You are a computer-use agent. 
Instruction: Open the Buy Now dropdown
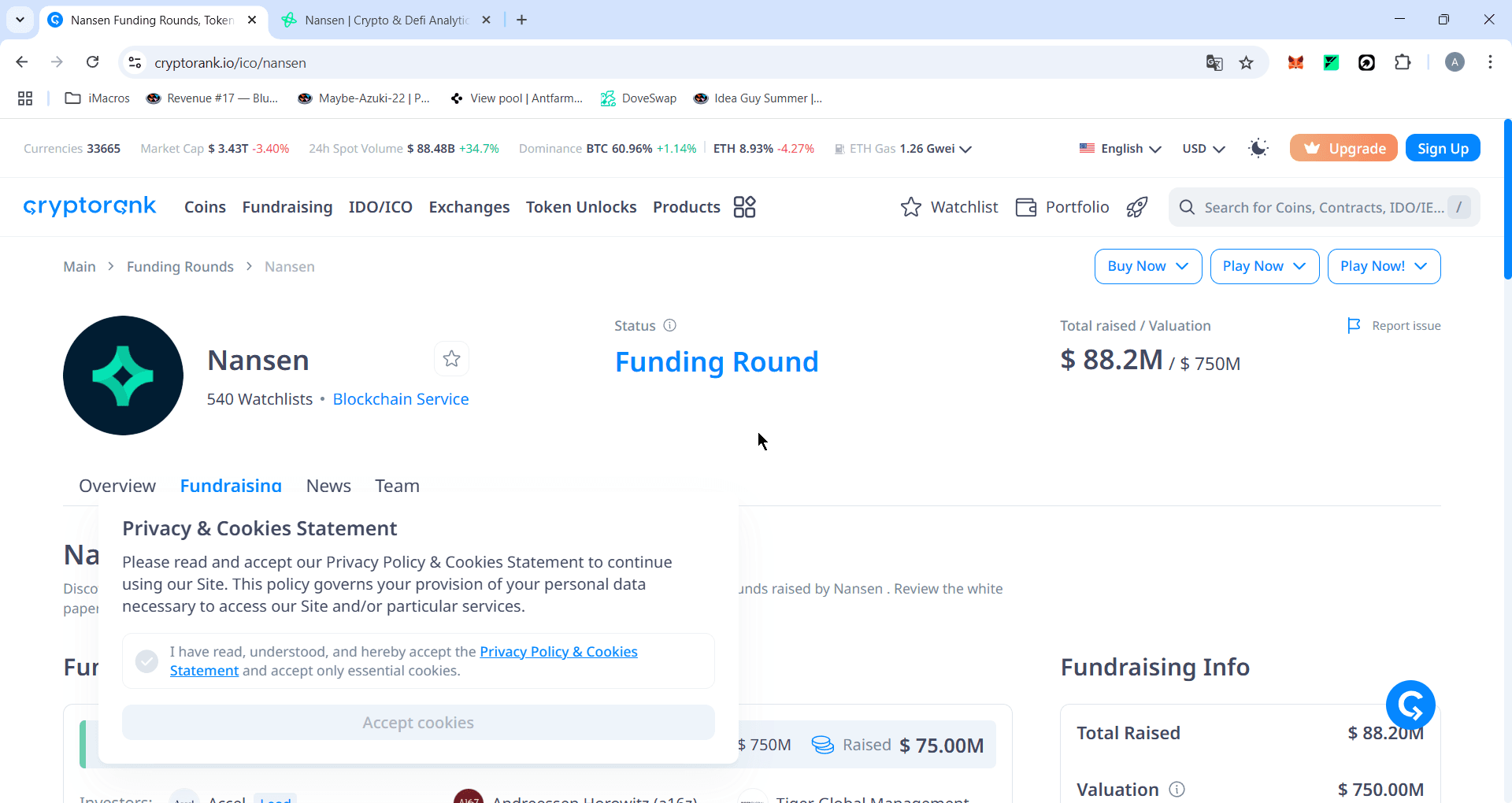click(1148, 266)
